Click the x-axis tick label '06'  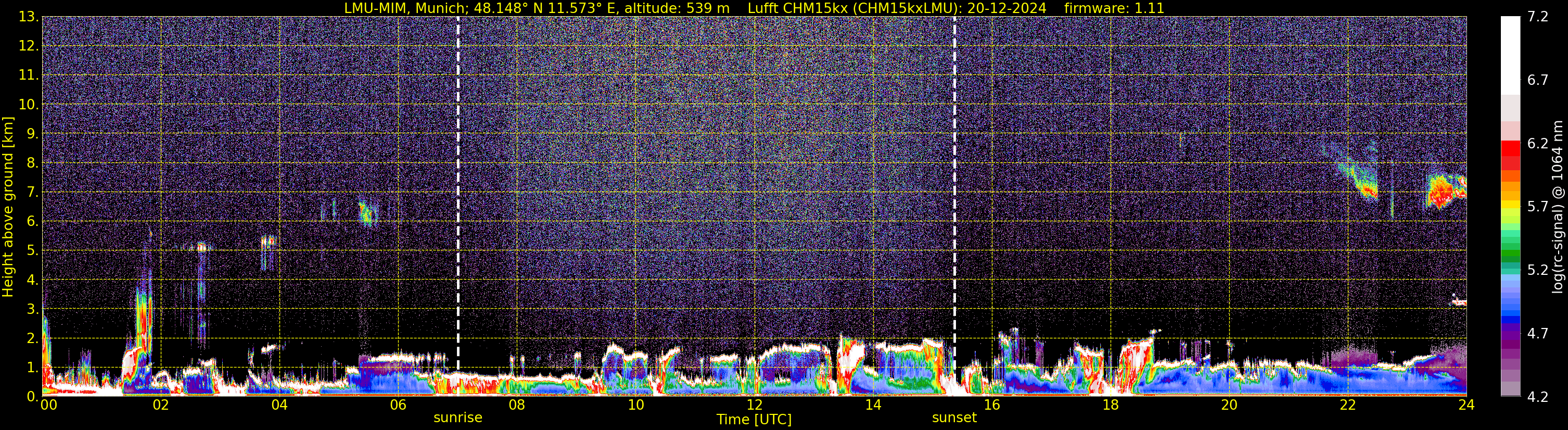[398, 406]
